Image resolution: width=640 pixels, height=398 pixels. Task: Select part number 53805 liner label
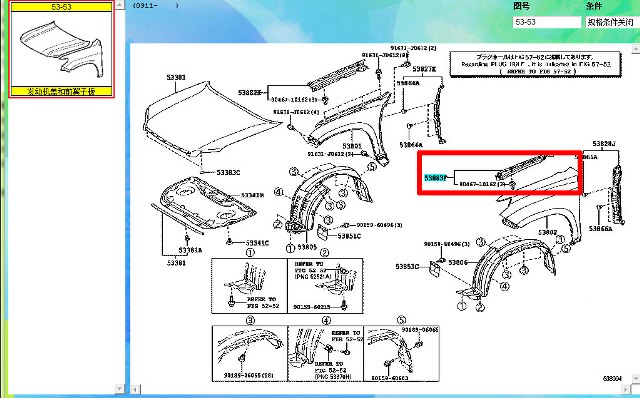(307, 247)
